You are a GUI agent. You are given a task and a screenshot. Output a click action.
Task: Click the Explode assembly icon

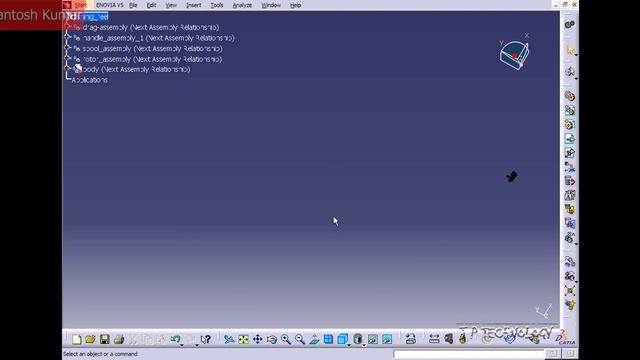click(x=570, y=291)
